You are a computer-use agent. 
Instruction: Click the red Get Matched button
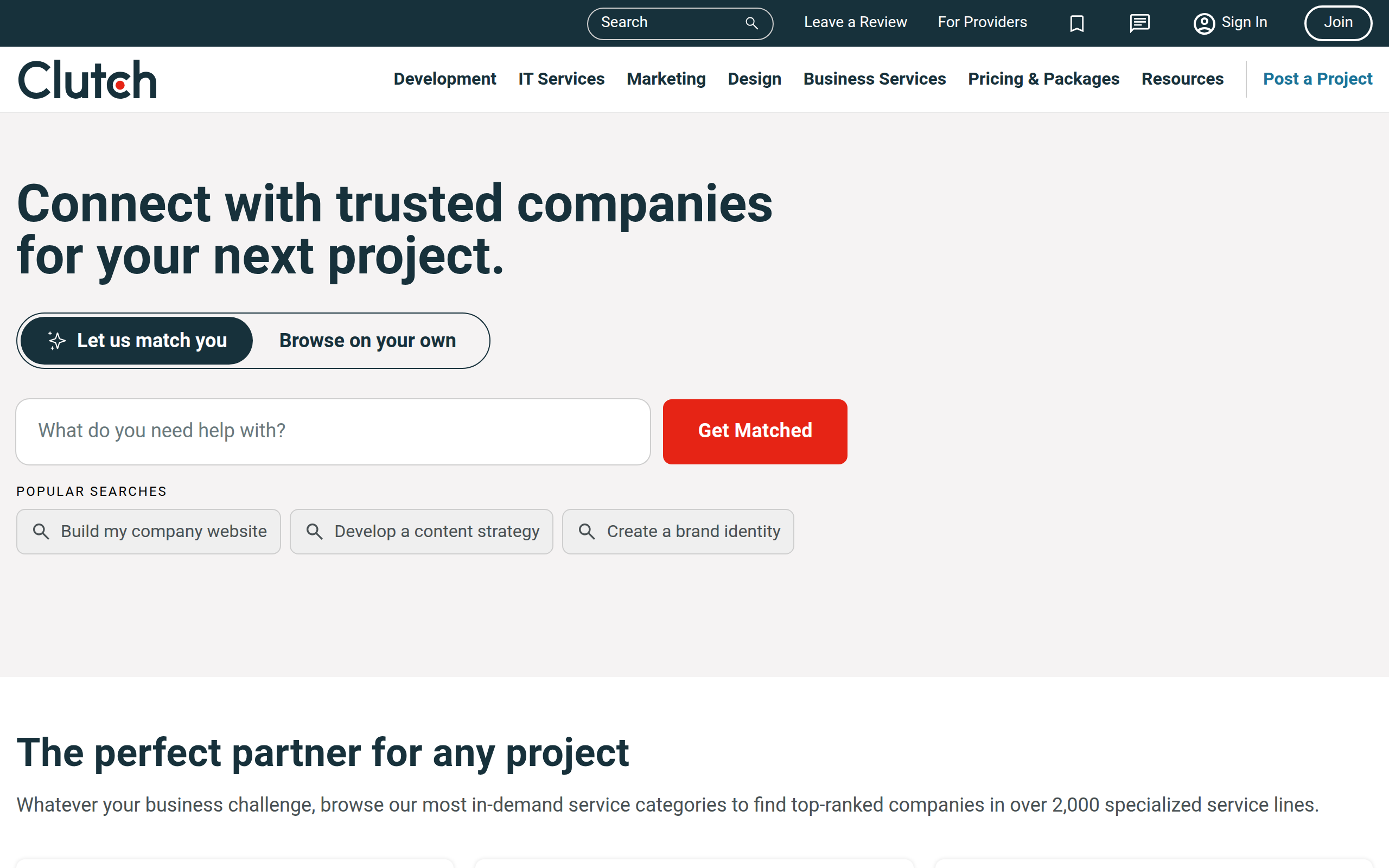tap(755, 432)
